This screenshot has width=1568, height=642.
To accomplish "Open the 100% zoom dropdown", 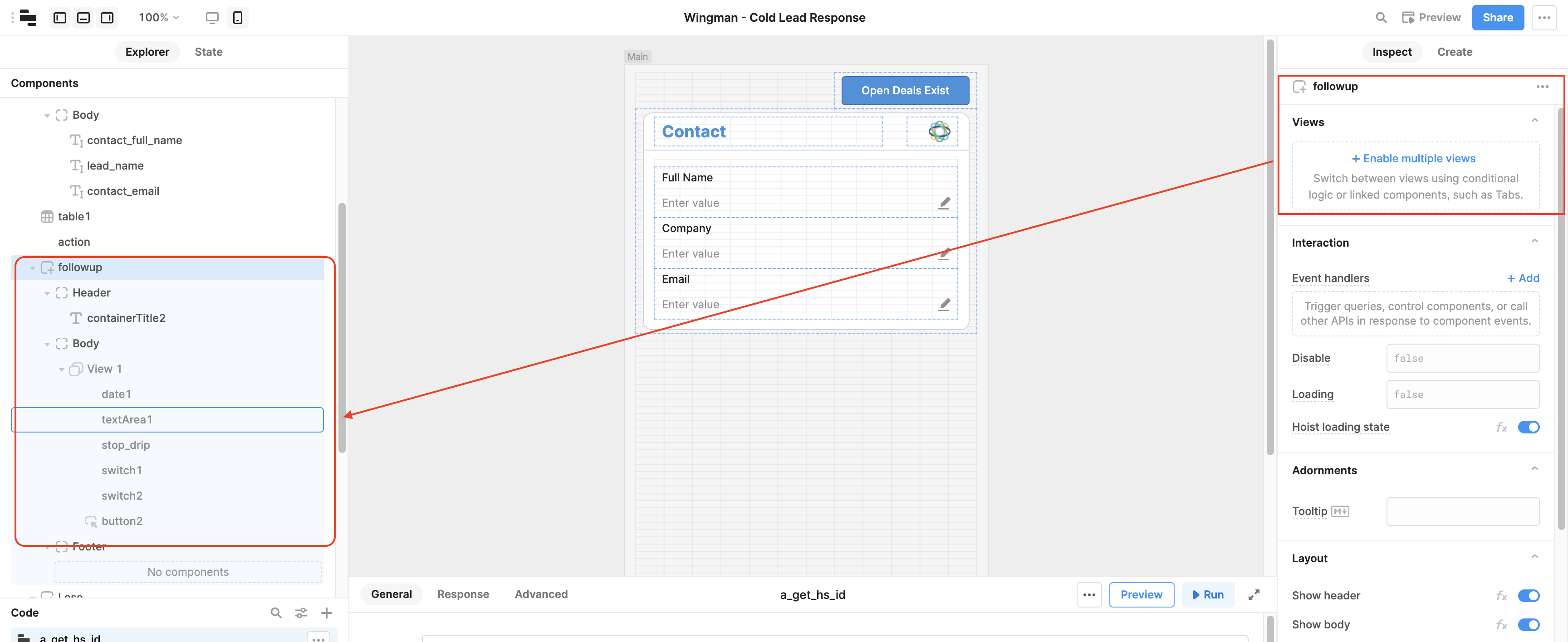I will click(x=159, y=18).
